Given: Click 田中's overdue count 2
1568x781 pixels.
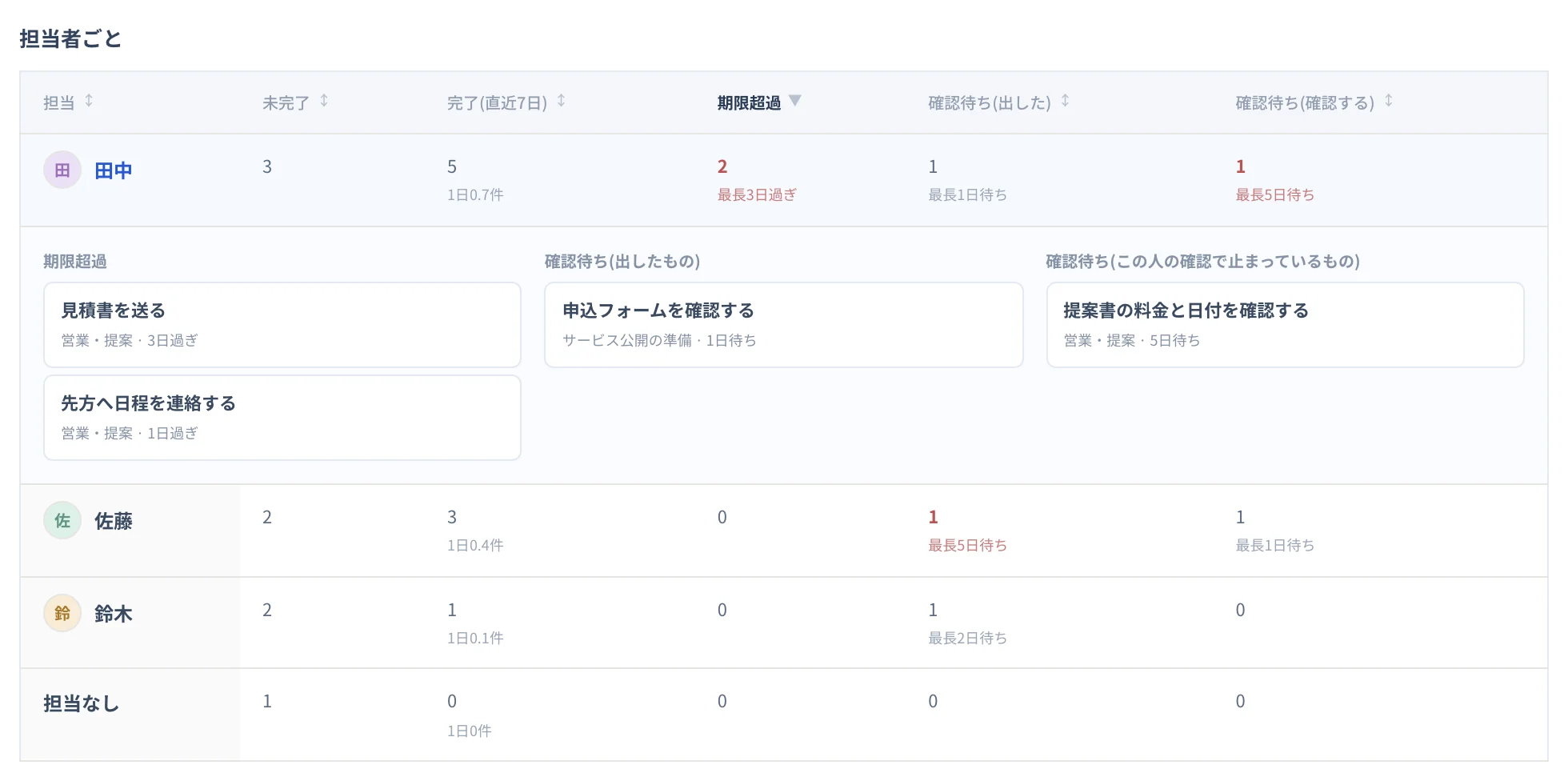Looking at the screenshot, I should pos(722,166).
